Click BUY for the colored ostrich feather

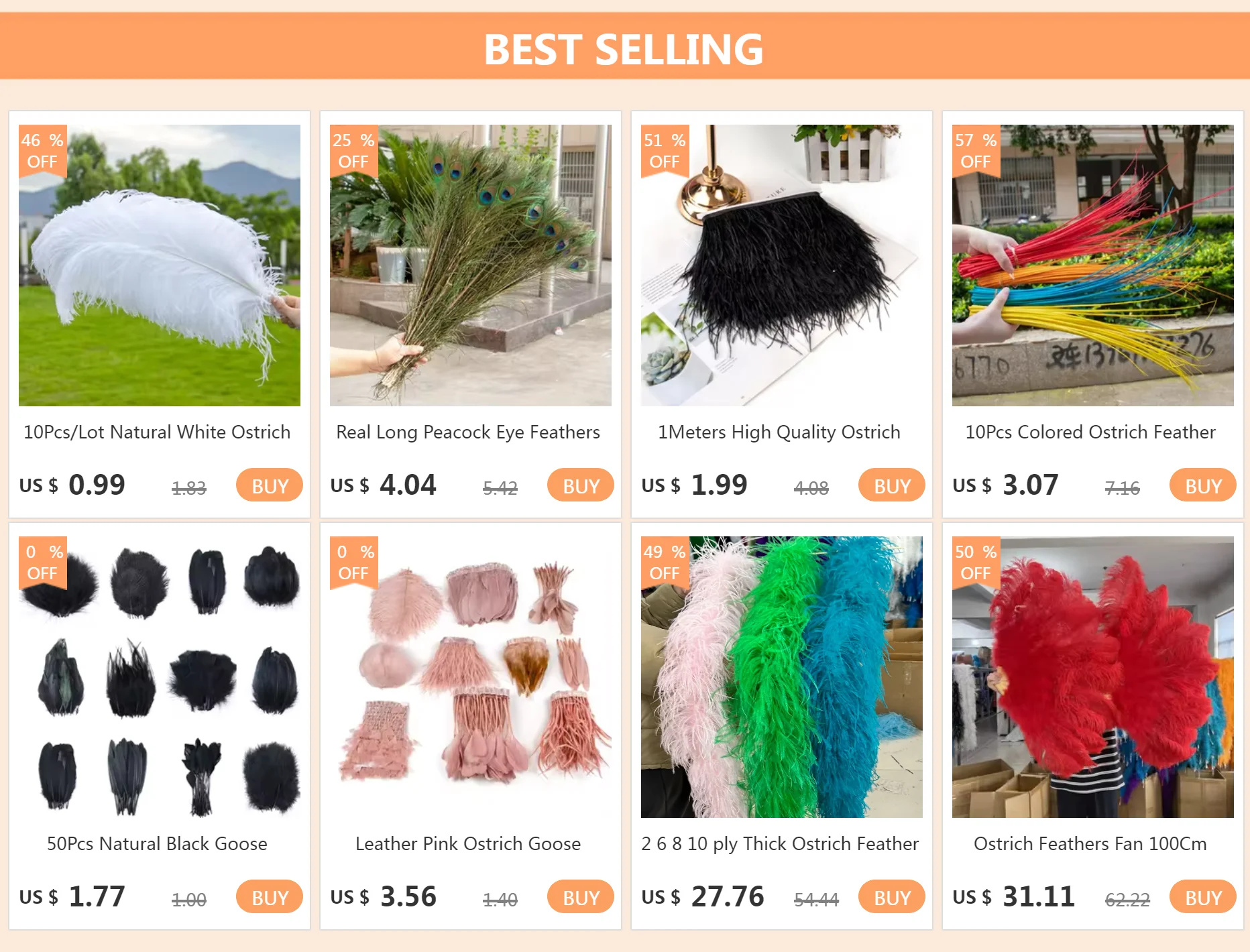[1203, 485]
